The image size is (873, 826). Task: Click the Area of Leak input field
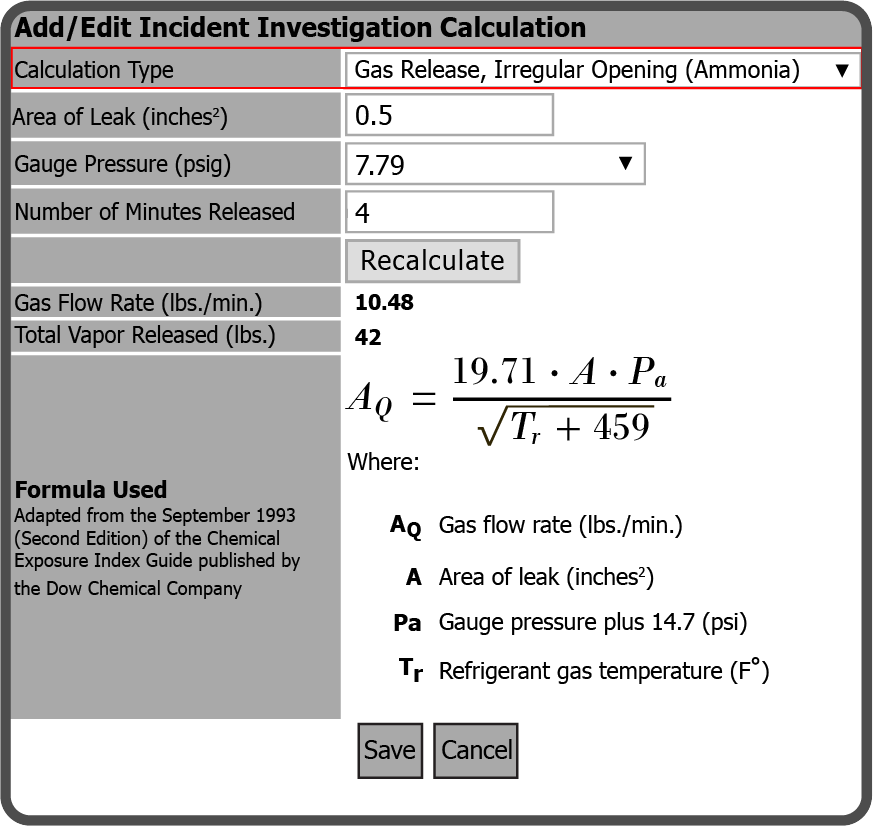point(449,115)
